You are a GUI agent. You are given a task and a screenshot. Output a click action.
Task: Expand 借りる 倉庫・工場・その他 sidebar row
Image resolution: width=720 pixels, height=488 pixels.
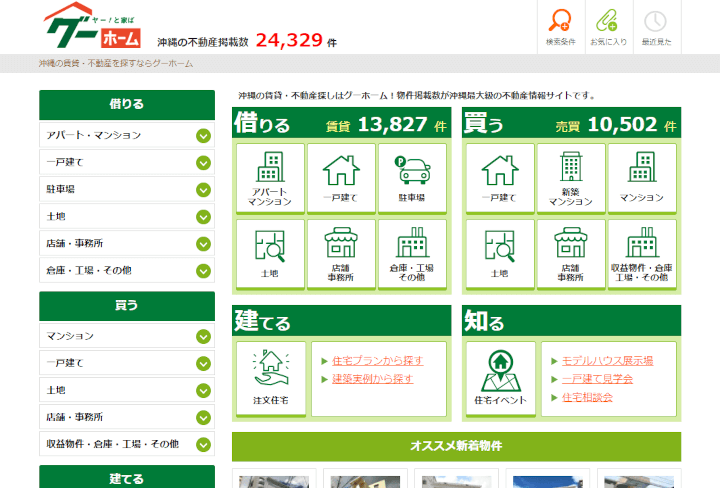coord(127,270)
